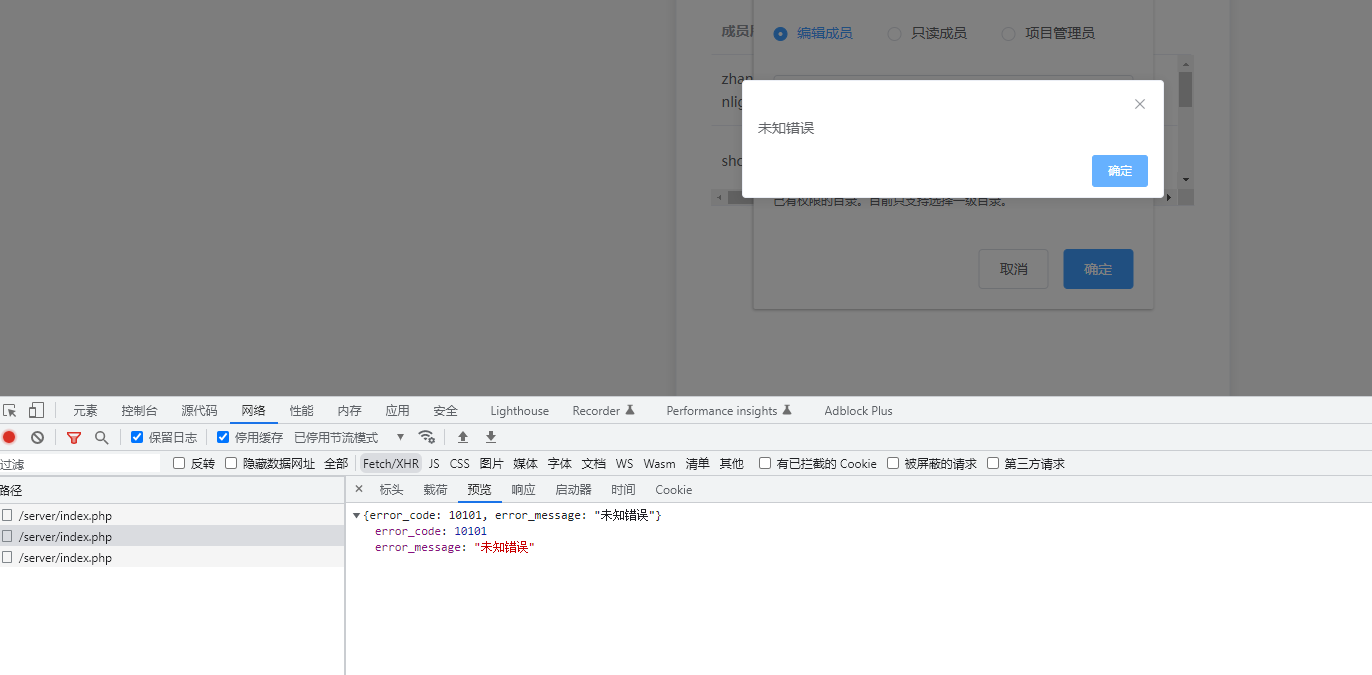Filter requests by Wasm

659,463
